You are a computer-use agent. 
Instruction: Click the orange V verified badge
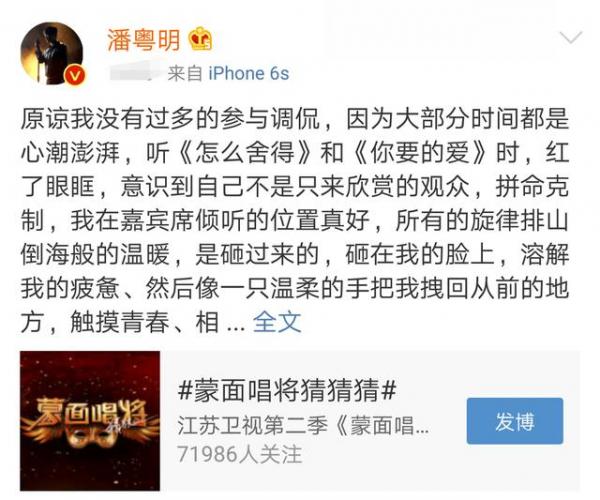[x=74, y=75]
